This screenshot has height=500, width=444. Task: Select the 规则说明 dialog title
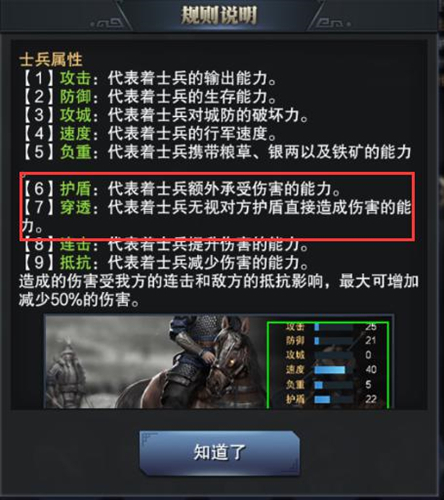pos(219,15)
